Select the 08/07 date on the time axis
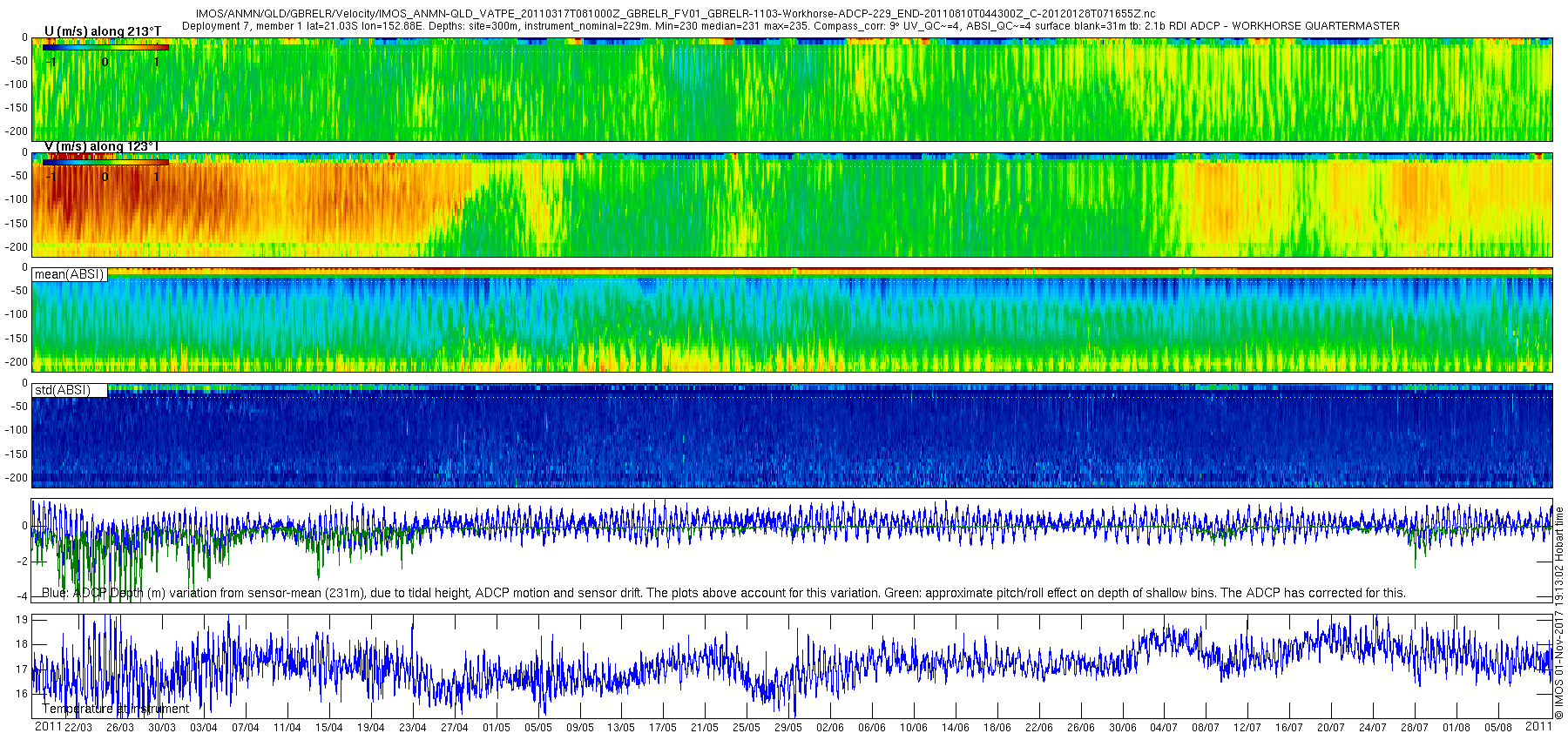The height and width of the screenshot is (740, 1568). (x=1206, y=728)
